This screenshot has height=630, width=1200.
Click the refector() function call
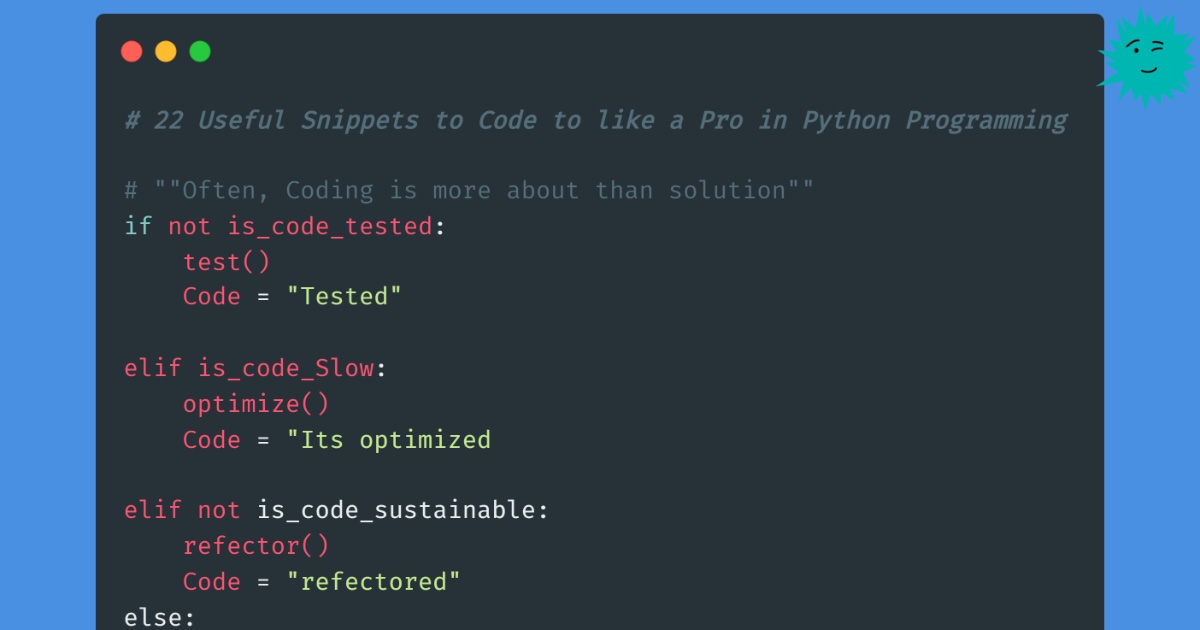[x=255, y=546]
